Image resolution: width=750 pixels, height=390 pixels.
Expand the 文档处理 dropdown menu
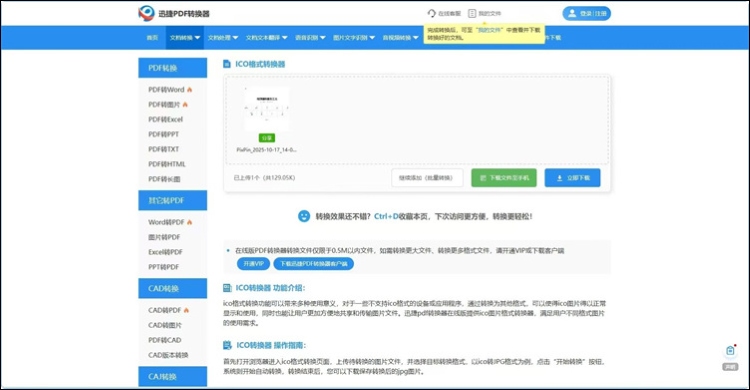(x=223, y=38)
